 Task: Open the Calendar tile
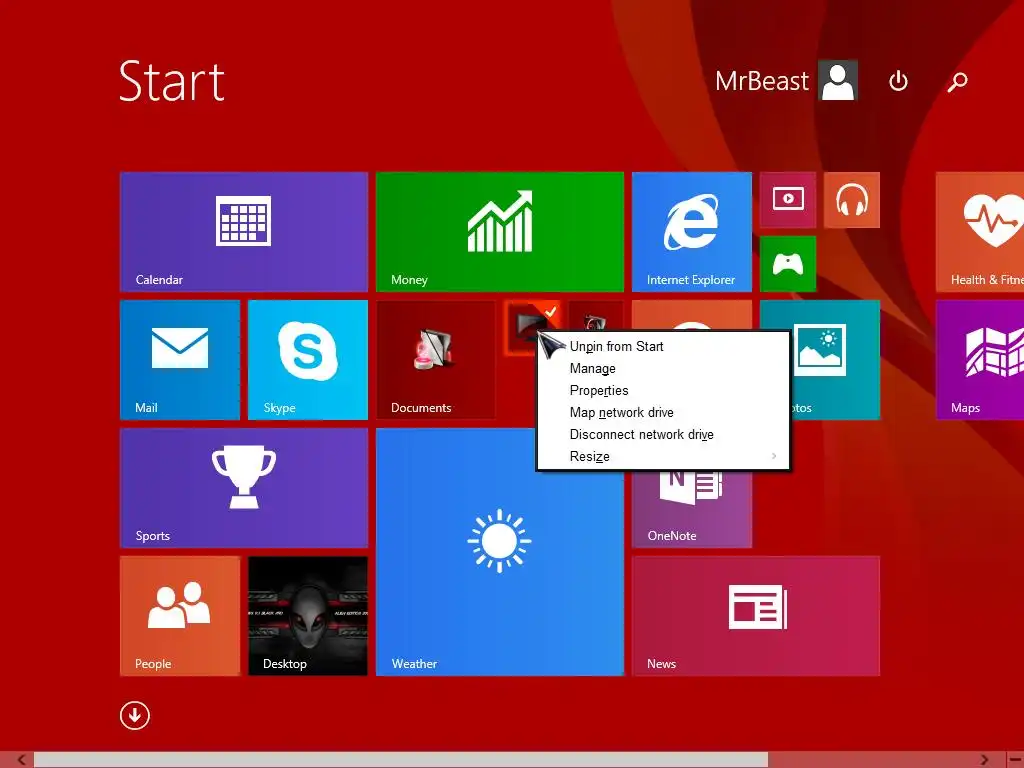click(x=244, y=232)
